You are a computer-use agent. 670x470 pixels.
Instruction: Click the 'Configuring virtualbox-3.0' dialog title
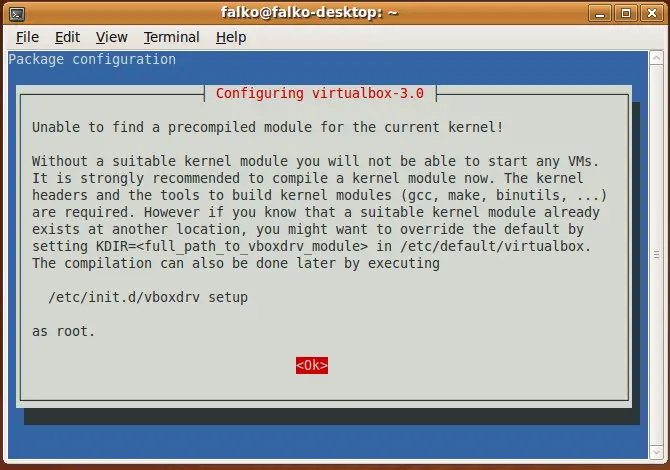pos(320,93)
